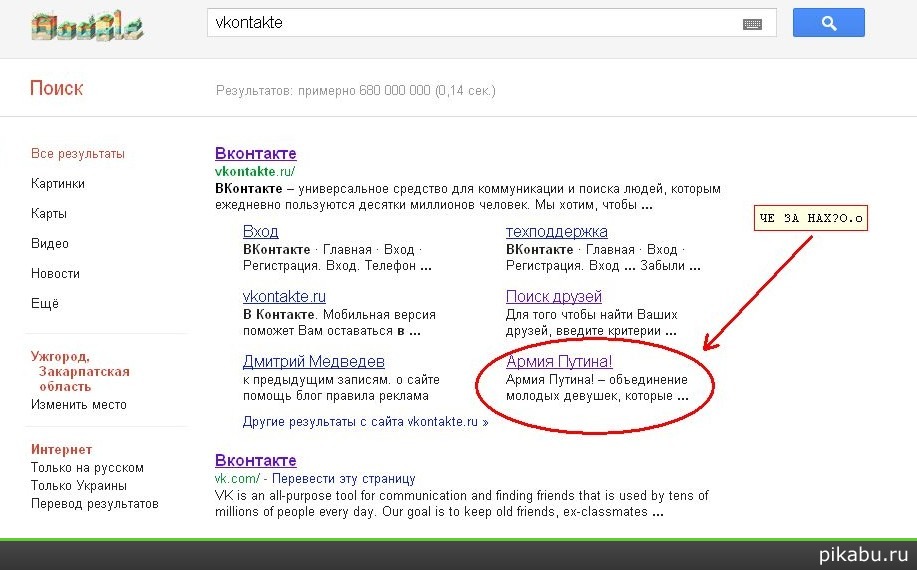917x570 pixels.
Task: Switch to 'Картинки' results
Action: tap(58, 184)
